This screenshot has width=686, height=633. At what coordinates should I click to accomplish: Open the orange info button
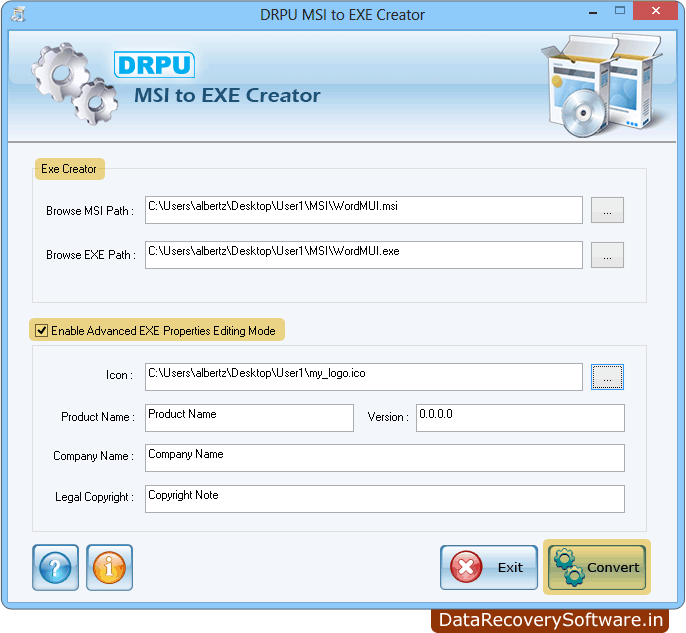[109, 567]
